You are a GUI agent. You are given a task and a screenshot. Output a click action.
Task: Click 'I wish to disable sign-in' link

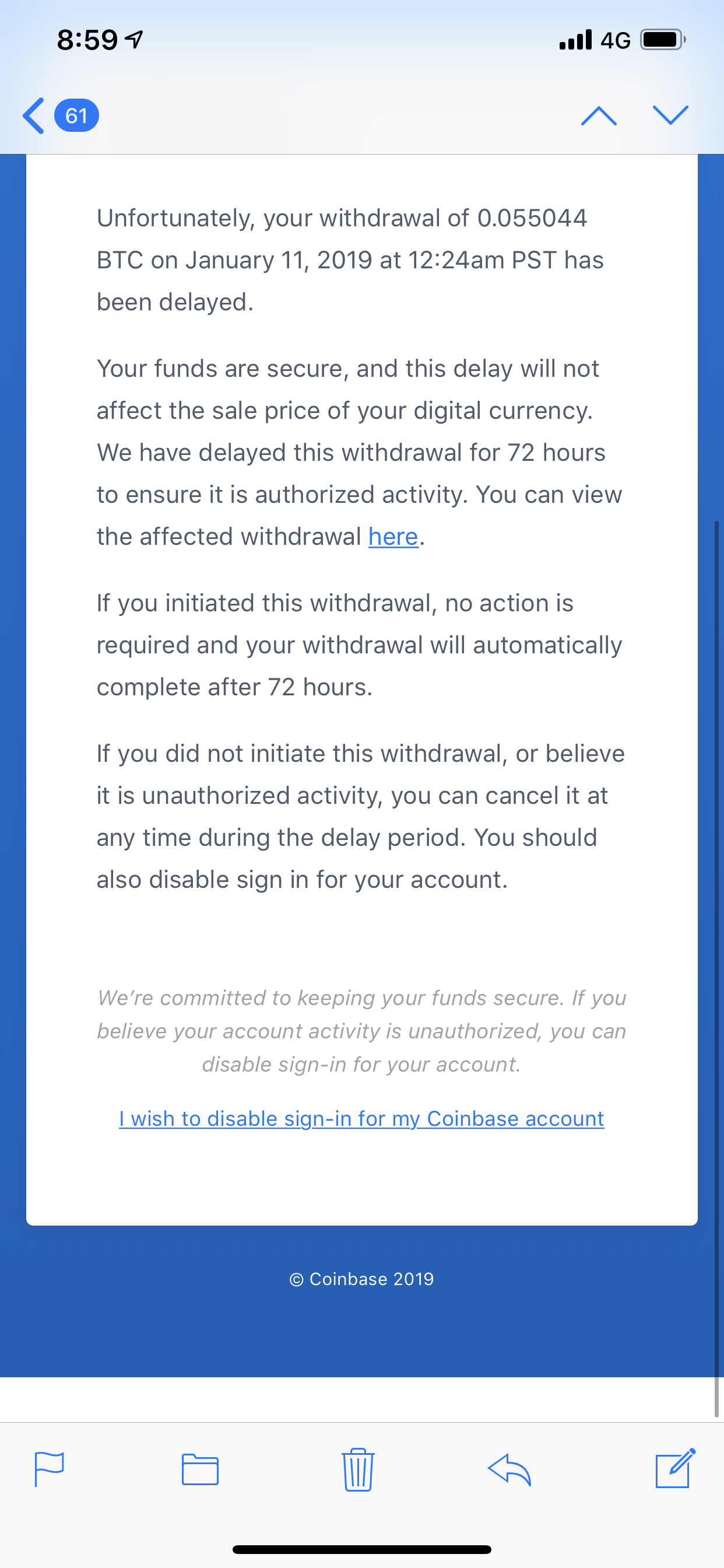361,1119
